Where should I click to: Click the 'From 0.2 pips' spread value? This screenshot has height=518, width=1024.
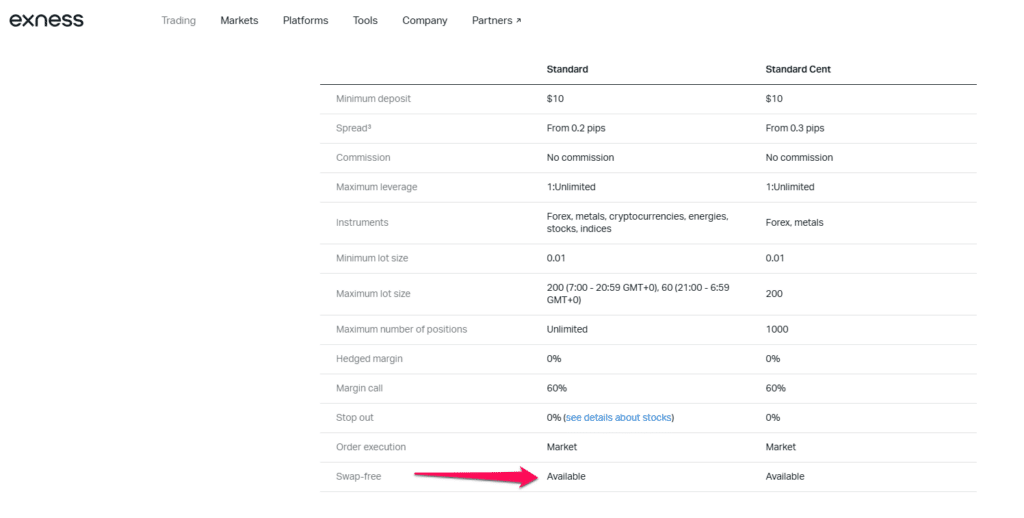coord(576,128)
